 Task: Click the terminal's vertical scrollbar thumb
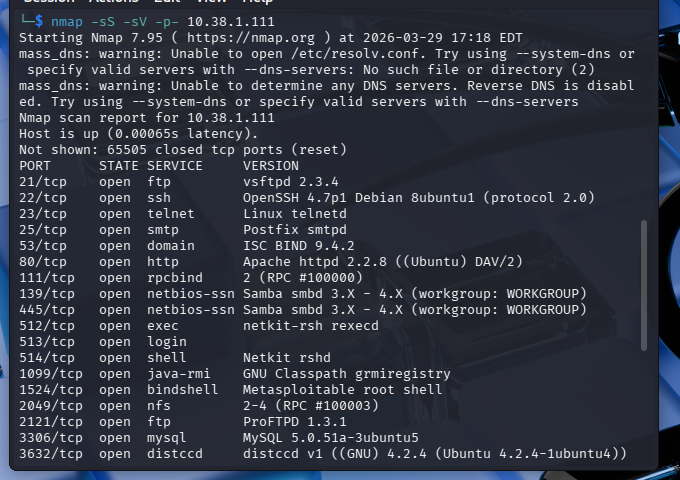click(645, 300)
